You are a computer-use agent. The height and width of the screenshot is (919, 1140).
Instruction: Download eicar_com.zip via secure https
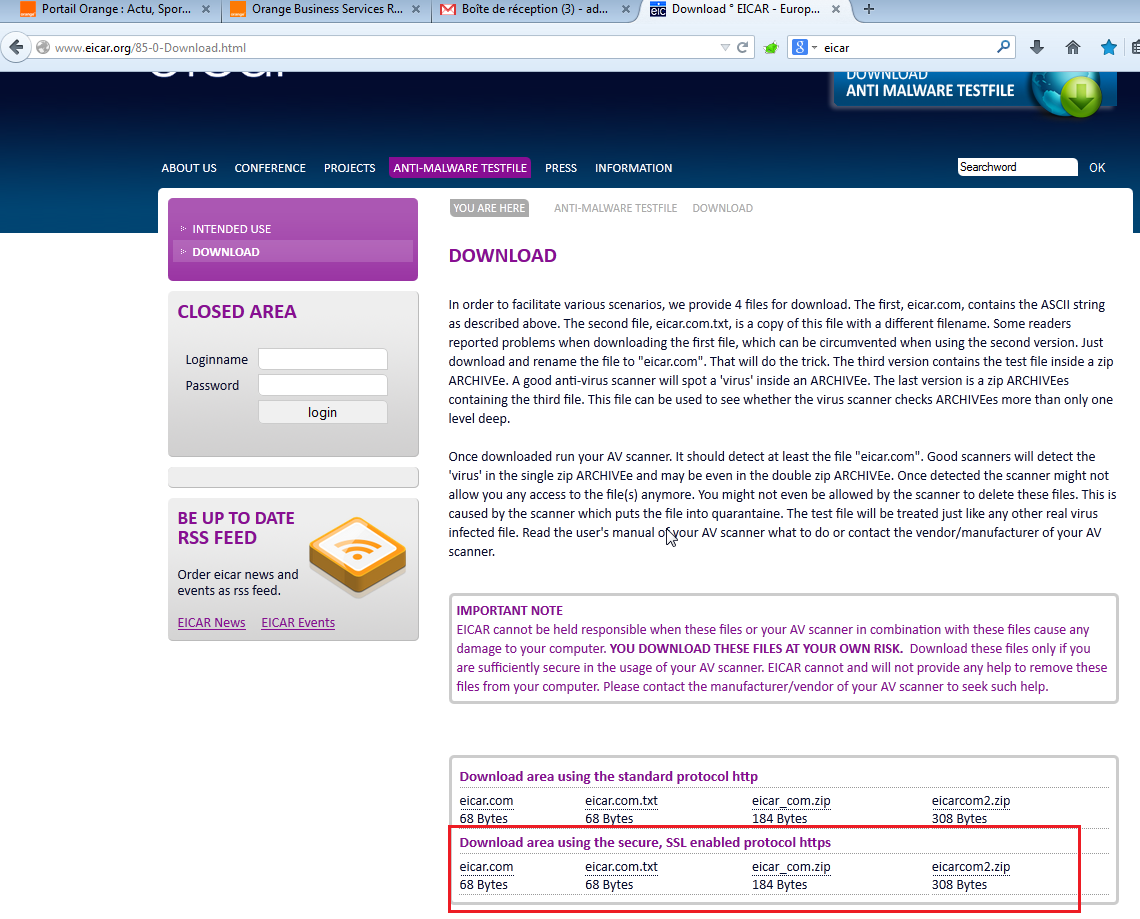click(x=791, y=867)
